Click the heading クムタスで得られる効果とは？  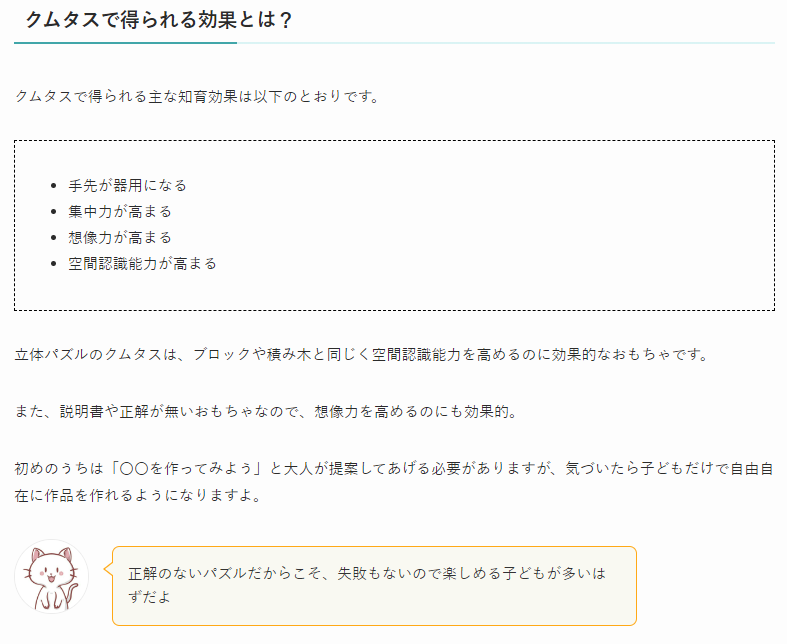pos(159,20)
